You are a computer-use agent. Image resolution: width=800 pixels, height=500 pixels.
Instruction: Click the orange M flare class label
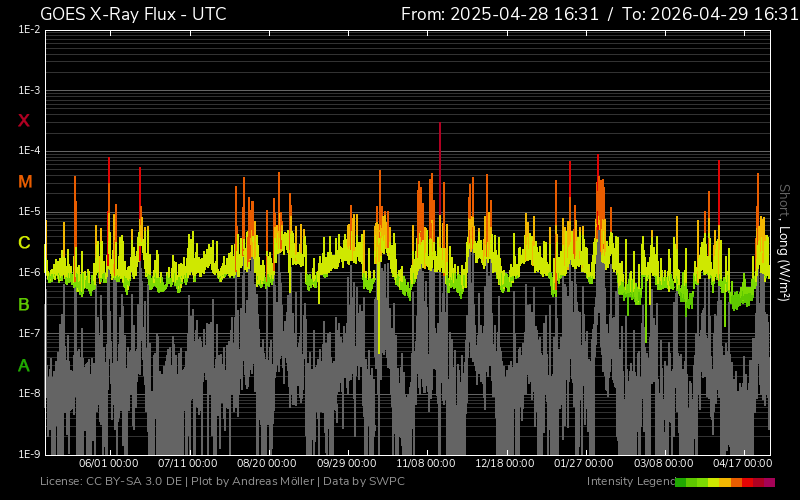point(25,182)
